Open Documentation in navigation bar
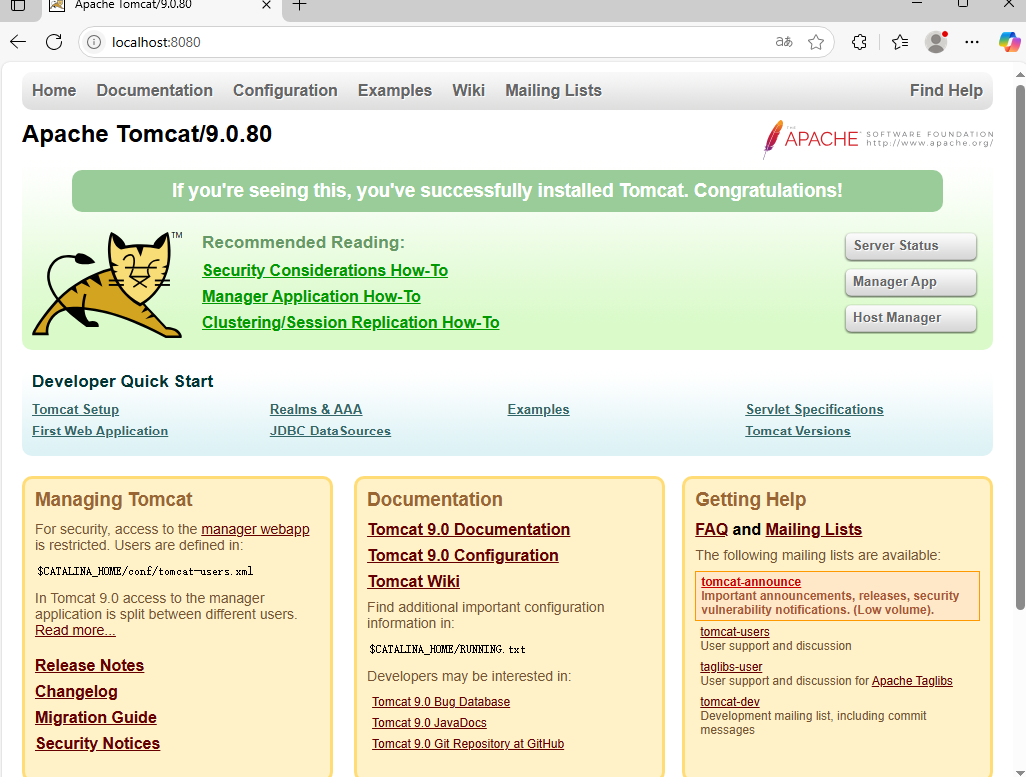This screenshot has width=1026, height=777. point(154,90)
